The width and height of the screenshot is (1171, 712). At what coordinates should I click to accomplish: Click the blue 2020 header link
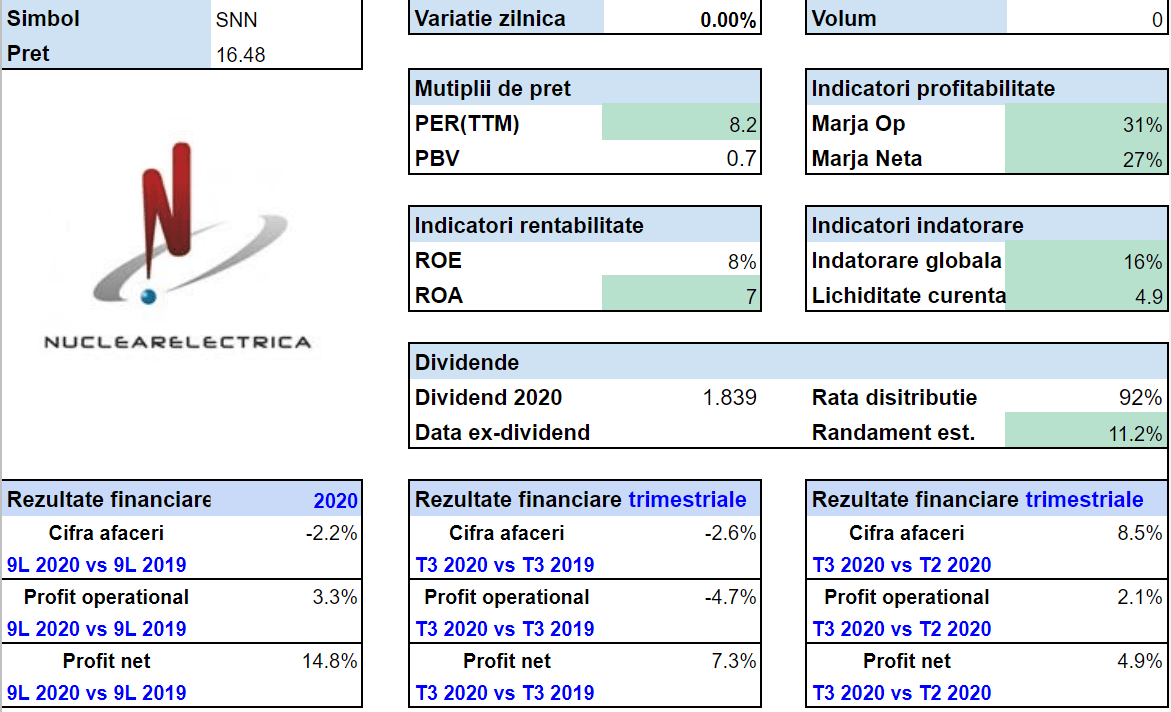pyautogui.click(x=335, y=501)
